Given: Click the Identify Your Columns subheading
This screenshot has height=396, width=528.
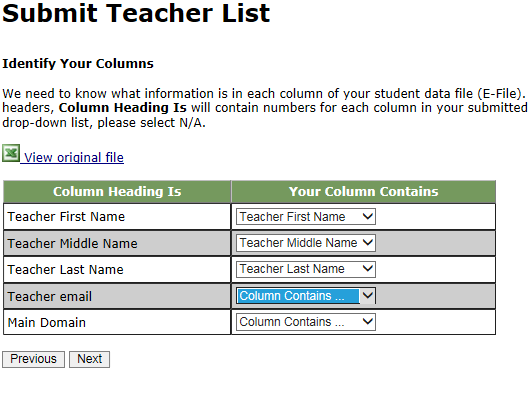Looking at the screenshot, I should (78, 64).
